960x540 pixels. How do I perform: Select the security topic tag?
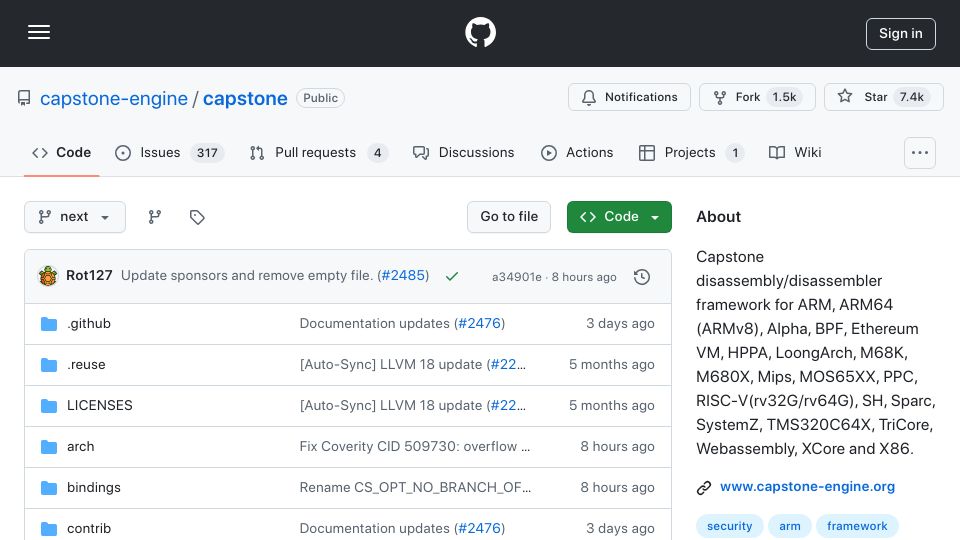729,526
